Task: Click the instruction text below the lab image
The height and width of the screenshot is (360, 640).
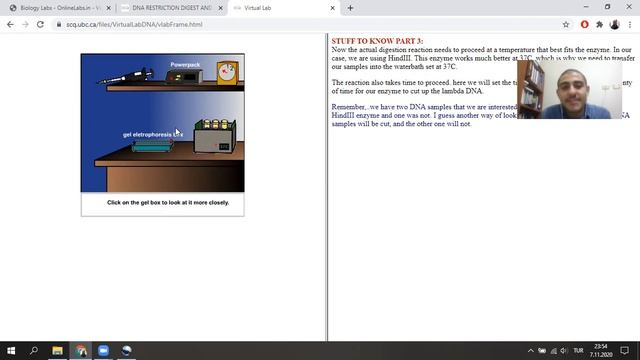Action: pos(168,202)
